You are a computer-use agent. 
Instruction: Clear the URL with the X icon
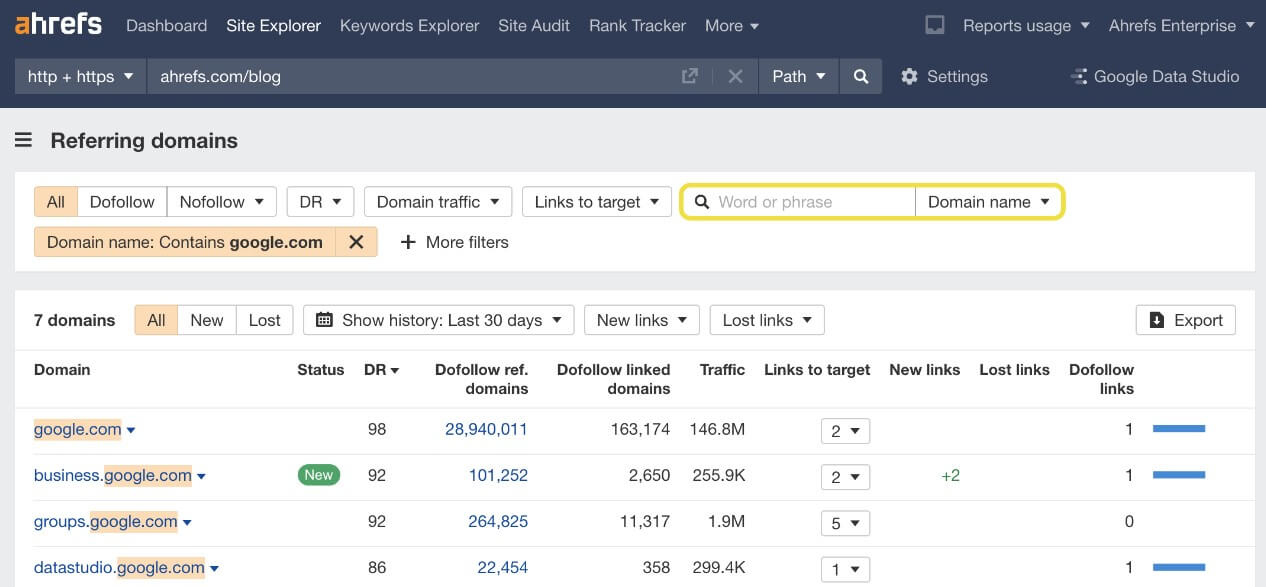[735, 76]
